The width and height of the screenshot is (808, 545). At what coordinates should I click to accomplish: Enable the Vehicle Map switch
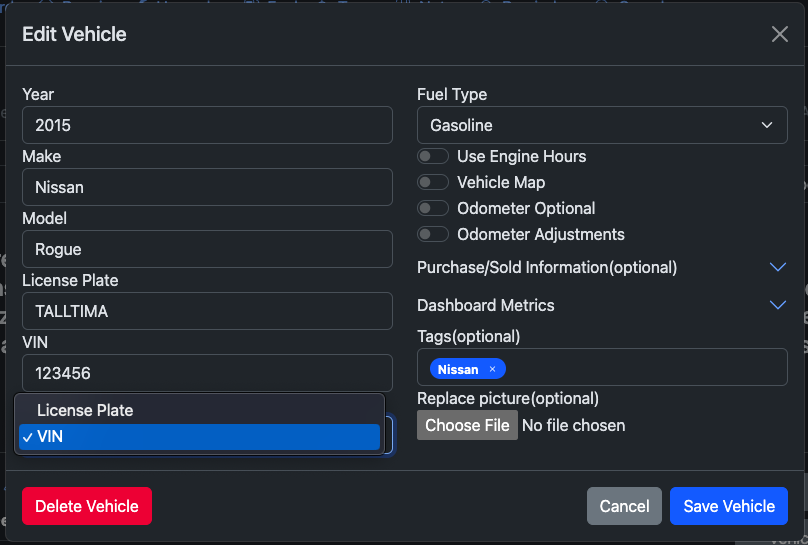pyautogui.click(x=433, y=183)
